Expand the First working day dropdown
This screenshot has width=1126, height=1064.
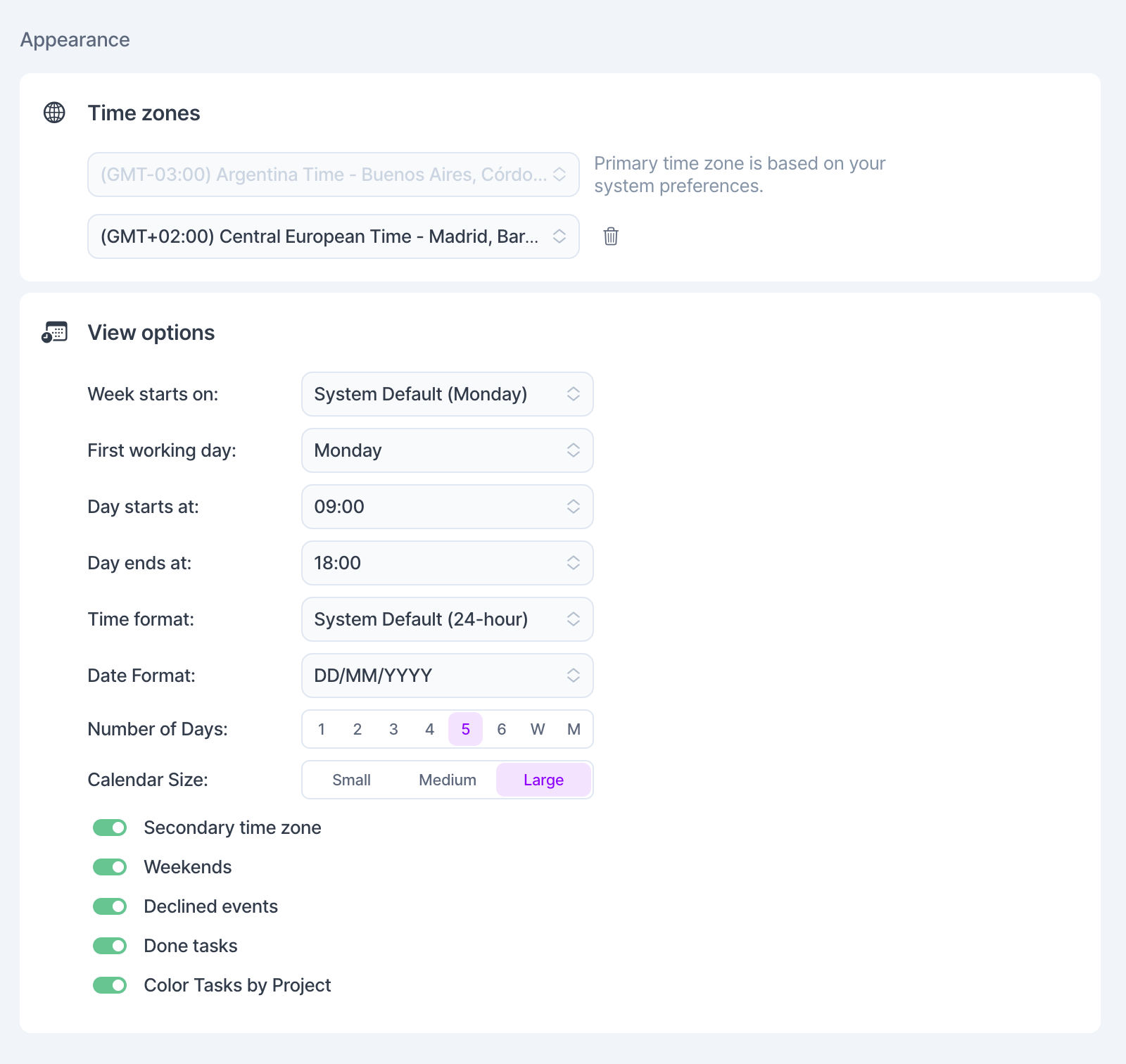(447, 450)
